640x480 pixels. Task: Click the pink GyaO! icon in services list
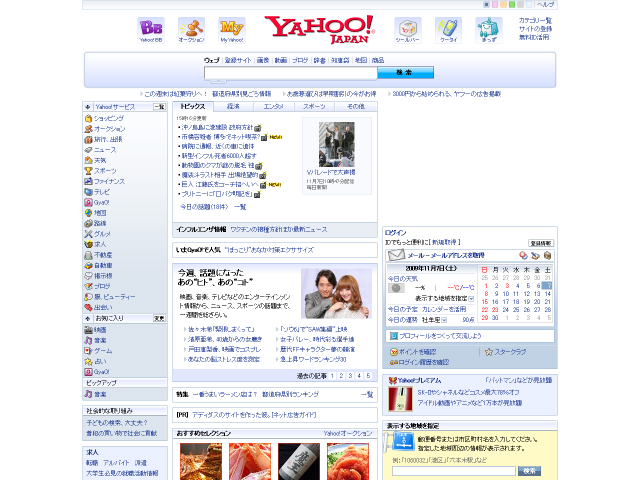click(x=88, y=202)
